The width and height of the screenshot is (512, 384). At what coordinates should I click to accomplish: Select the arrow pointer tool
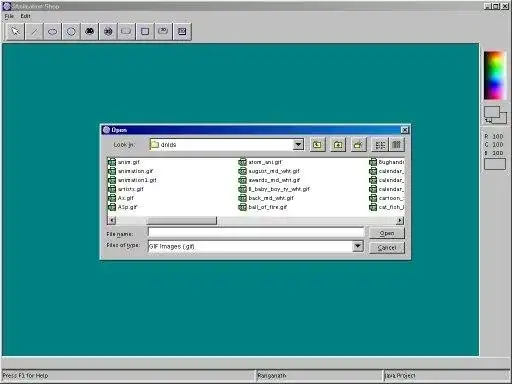(x=15, y=32)
